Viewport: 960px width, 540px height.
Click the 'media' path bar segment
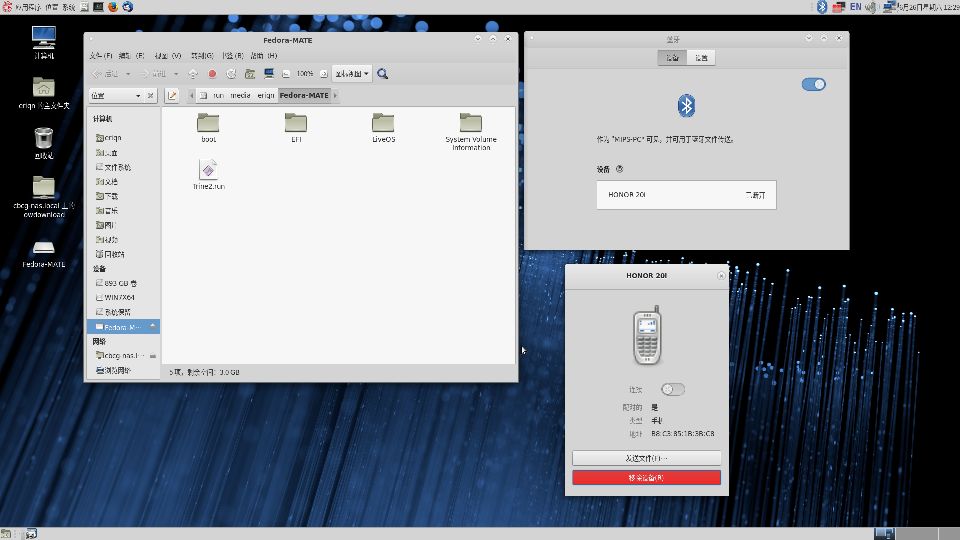coord(240,96)
